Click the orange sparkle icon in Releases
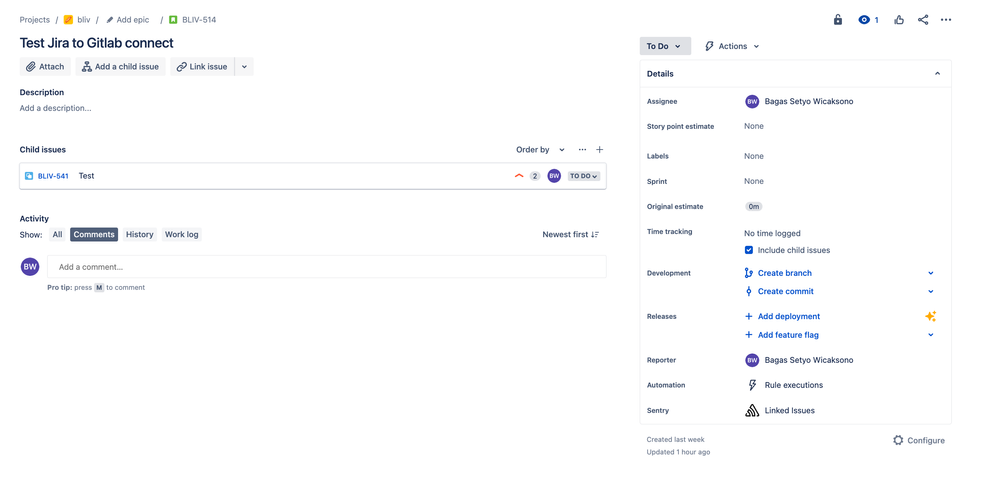Image resolution: width=999 pixels, height=478 pixels. pos(930,316)
